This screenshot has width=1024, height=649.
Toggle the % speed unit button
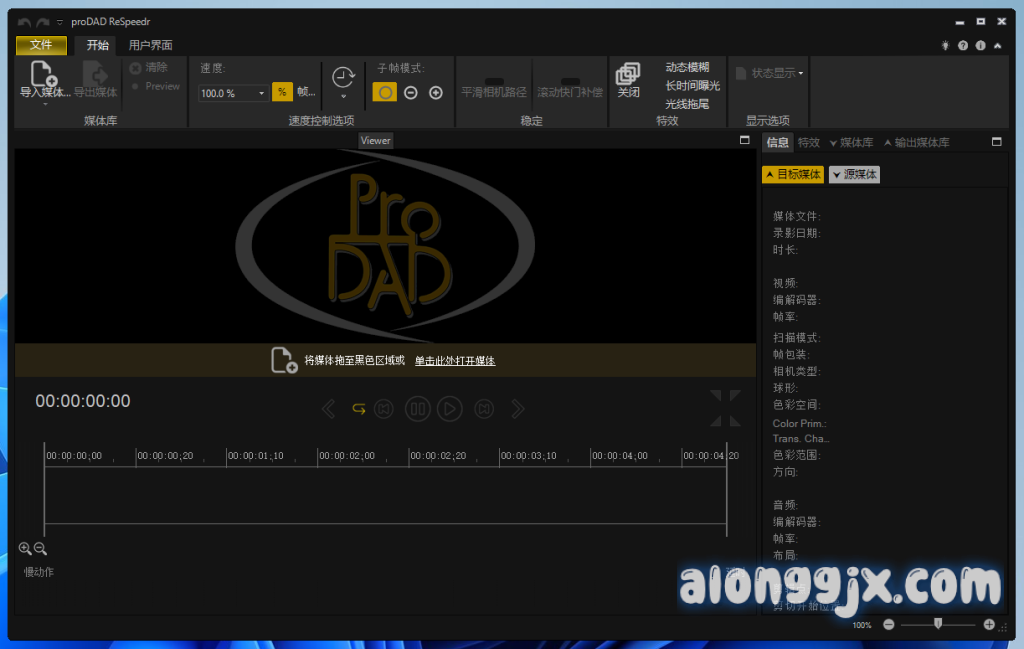click(282, 92)
